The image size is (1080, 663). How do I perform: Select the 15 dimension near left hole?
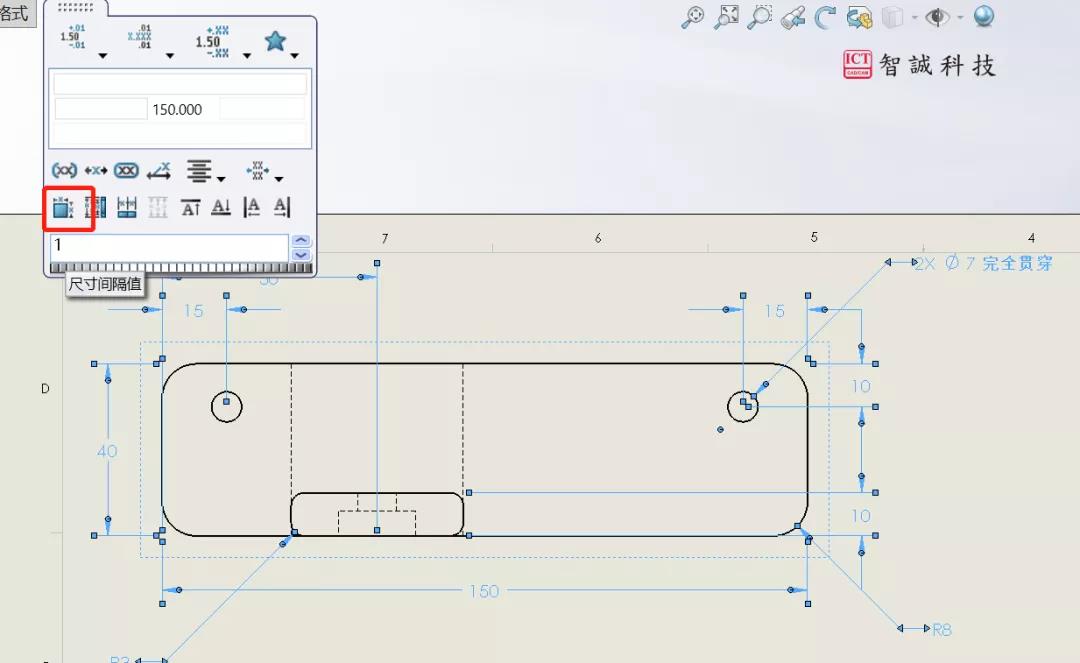click(194, 311)
